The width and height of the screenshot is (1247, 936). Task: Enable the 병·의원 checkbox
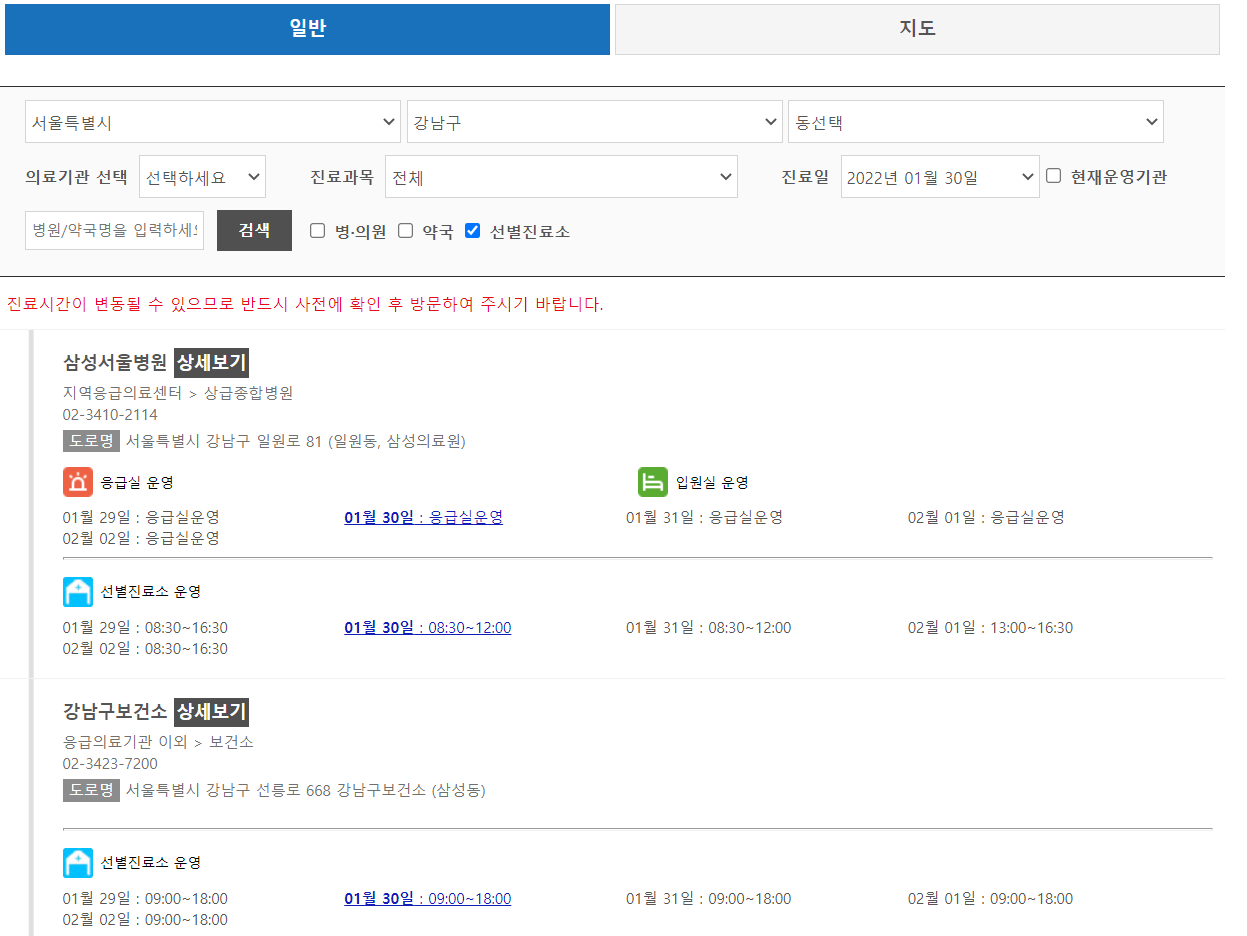click(318, 231)
